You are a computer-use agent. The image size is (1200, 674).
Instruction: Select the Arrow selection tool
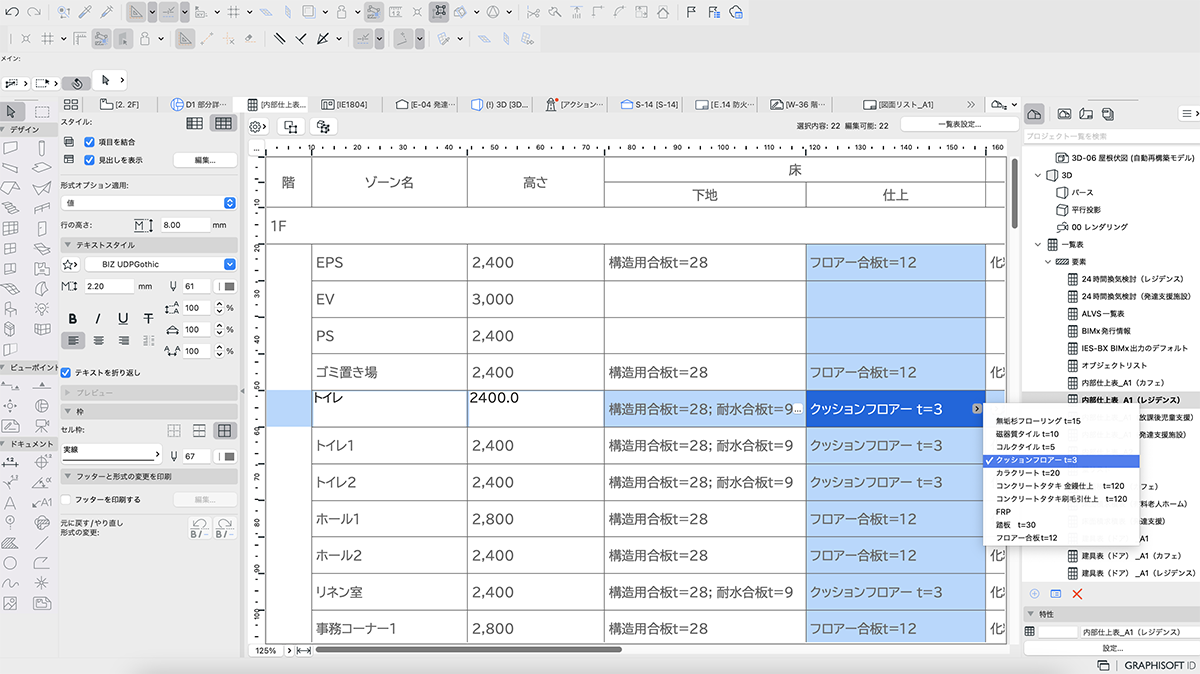[11, 111]
